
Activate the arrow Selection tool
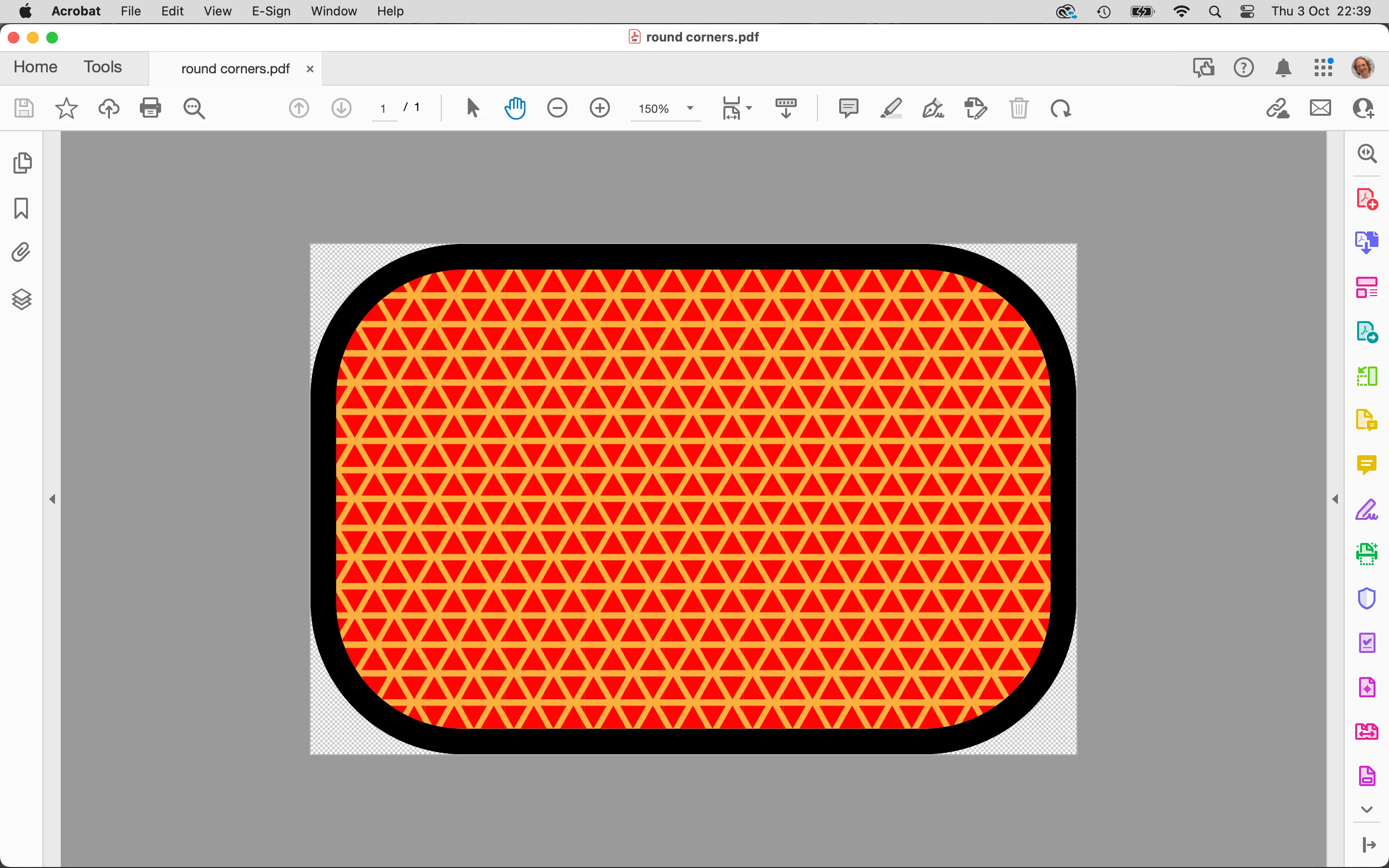(x=472, y=108)
